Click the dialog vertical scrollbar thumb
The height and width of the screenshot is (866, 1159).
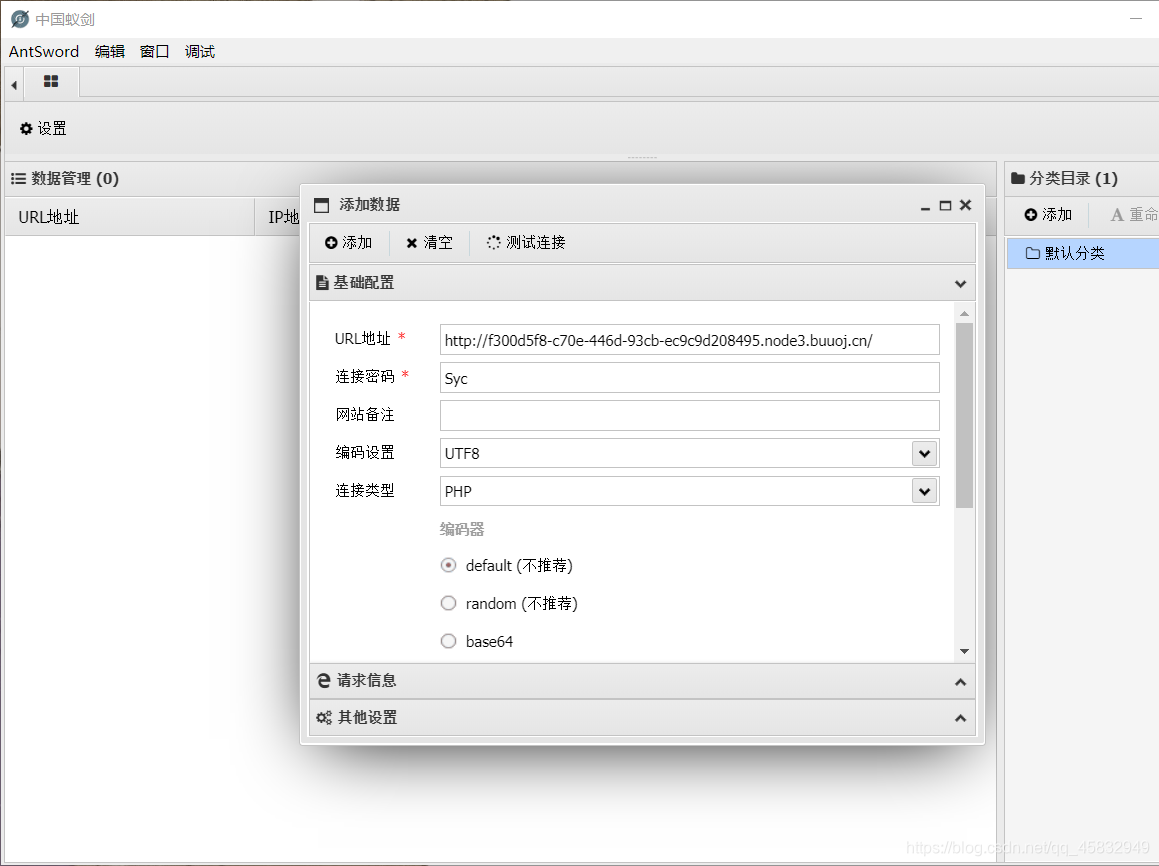pyautogui.click(x=964, y=415)
